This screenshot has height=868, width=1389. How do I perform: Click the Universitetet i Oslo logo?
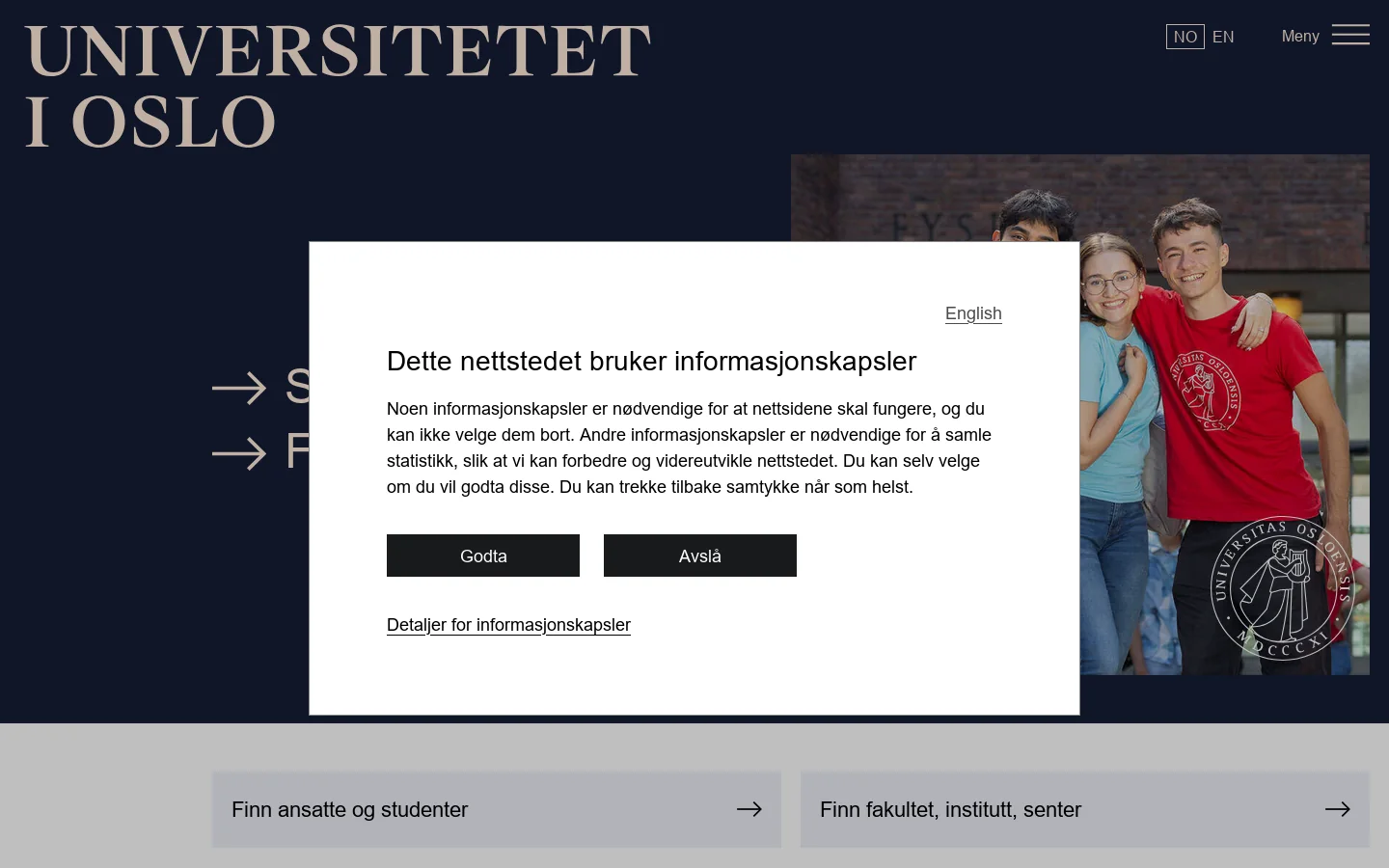click(338, 87)
